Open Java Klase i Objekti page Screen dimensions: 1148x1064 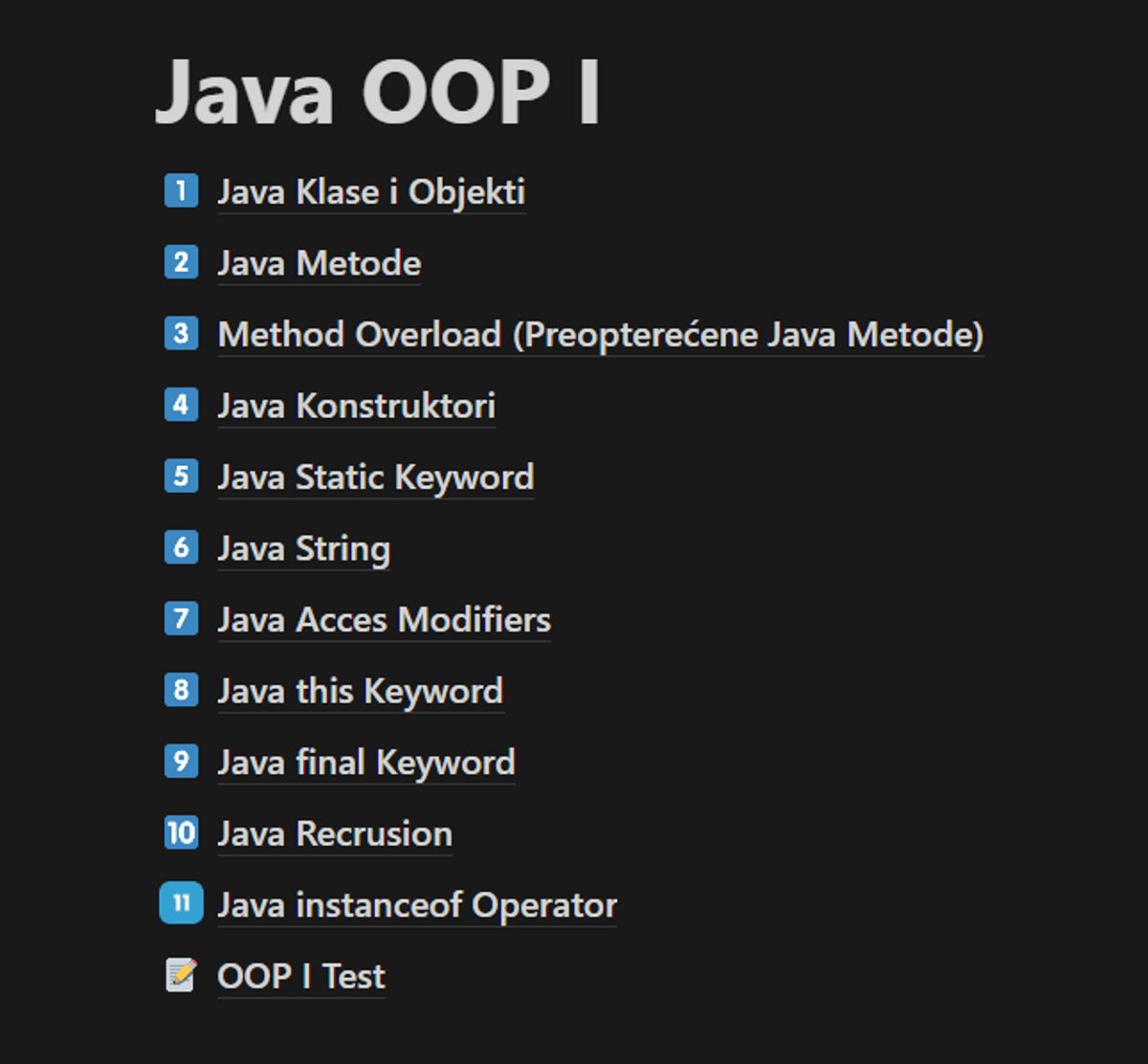371,192
